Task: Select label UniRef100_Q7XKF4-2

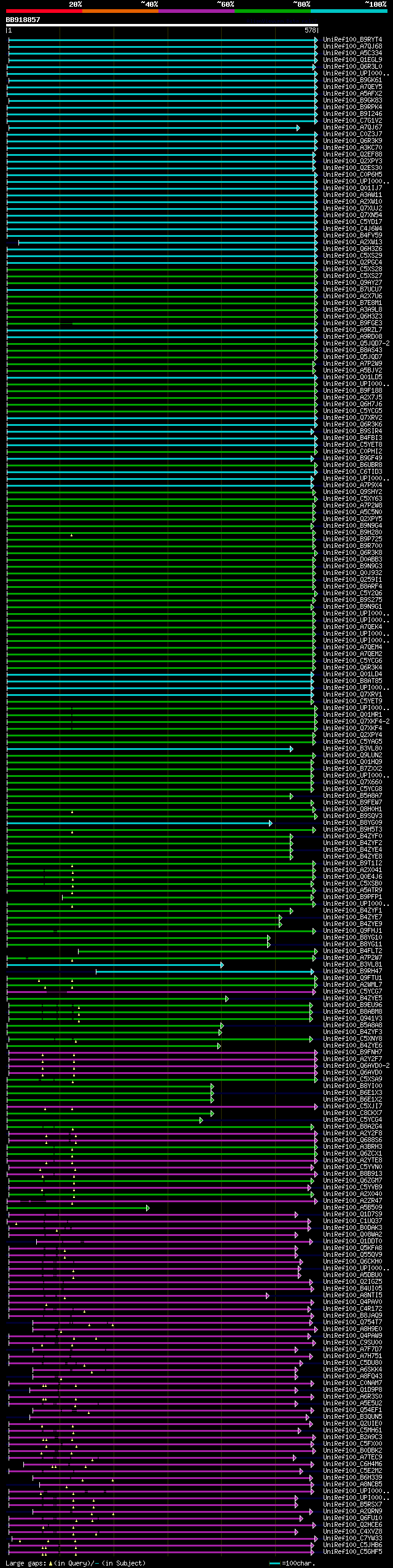Action: pyautogui.click(x=356, y=722)
